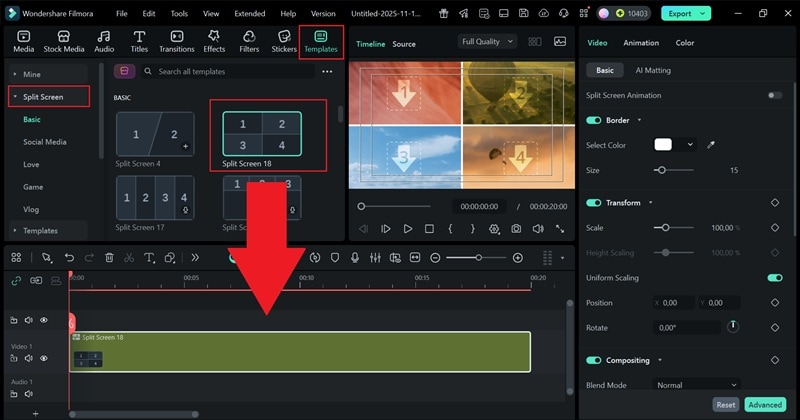Open the Filters panel
Image resolution: width=800 pixels, height=420 pixels.
click(249, 41)
